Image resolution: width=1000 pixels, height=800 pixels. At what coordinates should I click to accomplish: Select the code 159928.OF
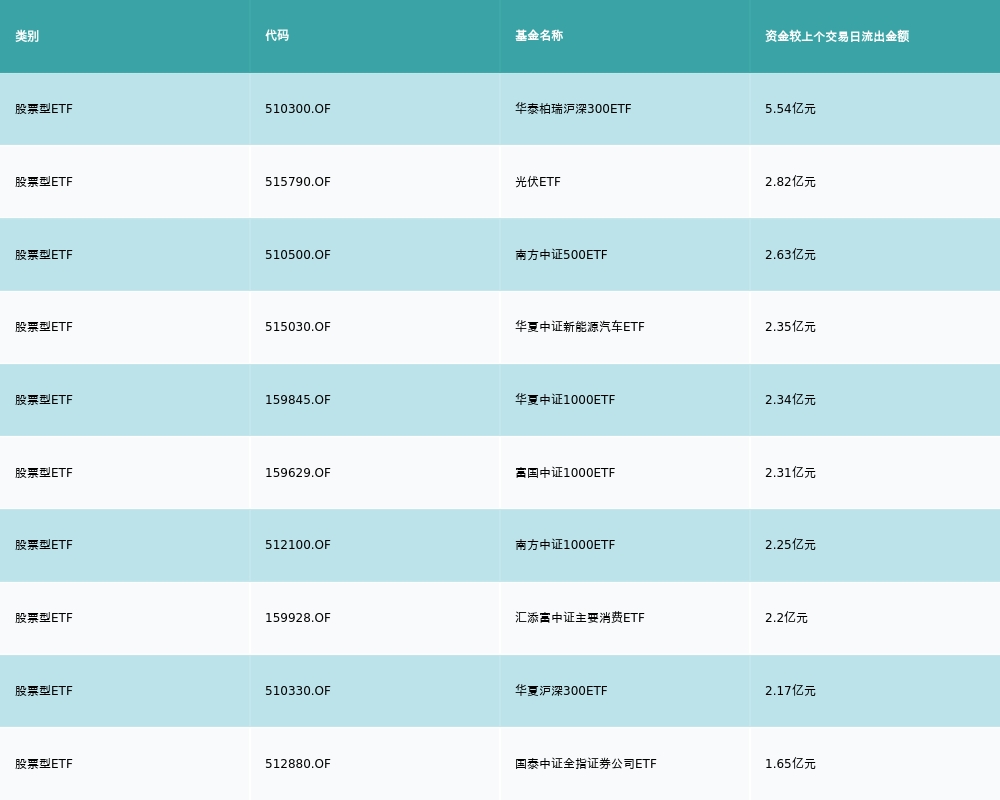pyautogui.click(x=298, y=618)
